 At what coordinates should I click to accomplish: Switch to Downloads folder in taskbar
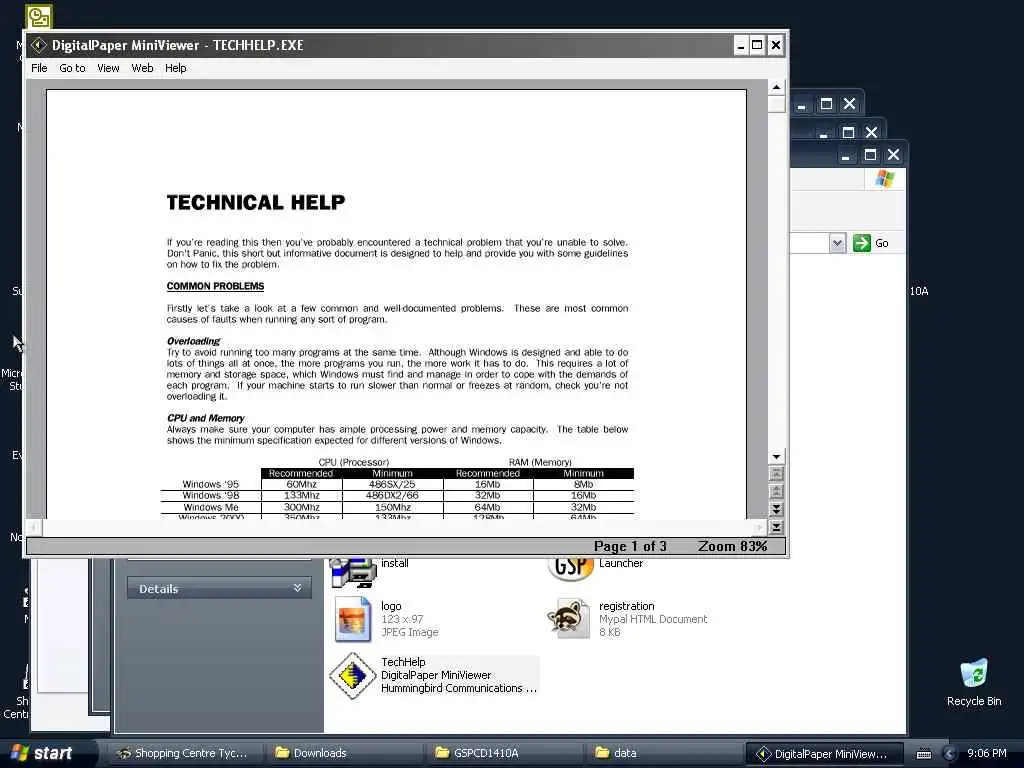click(345, 753)
